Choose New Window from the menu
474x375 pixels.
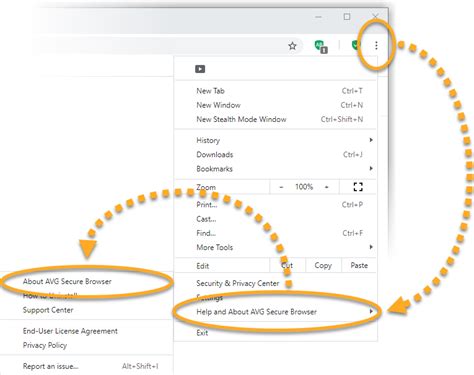(276, 105)
